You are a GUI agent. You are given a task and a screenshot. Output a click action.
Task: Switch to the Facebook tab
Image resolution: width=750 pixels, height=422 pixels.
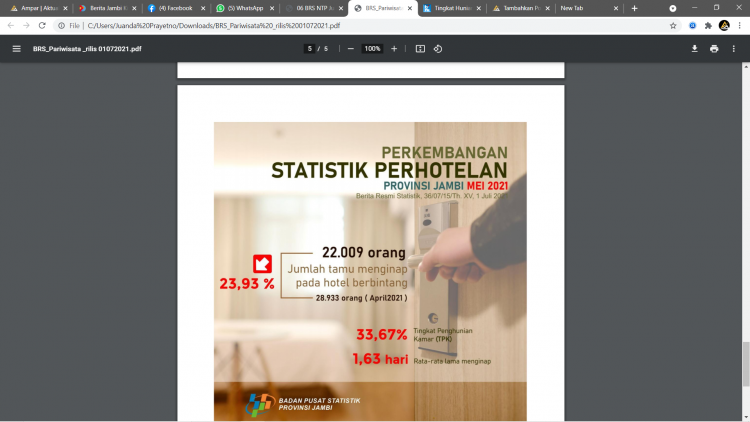coord(172,8)
